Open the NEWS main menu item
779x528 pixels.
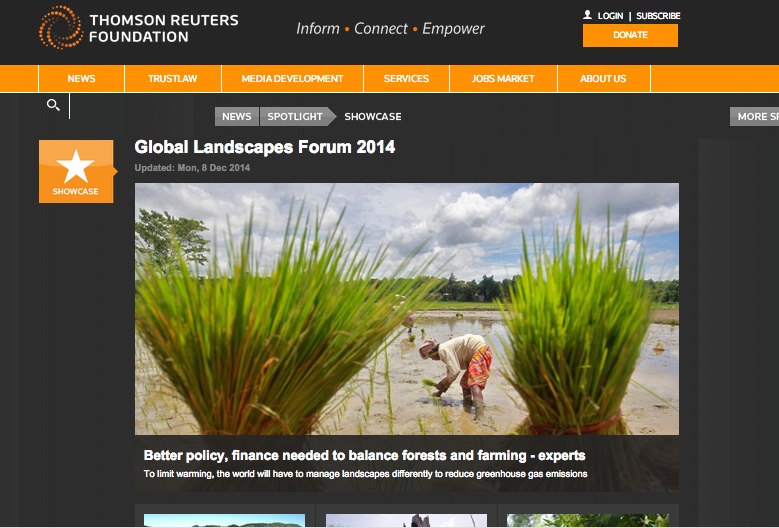pyautogui.click(x=81, y=78)
